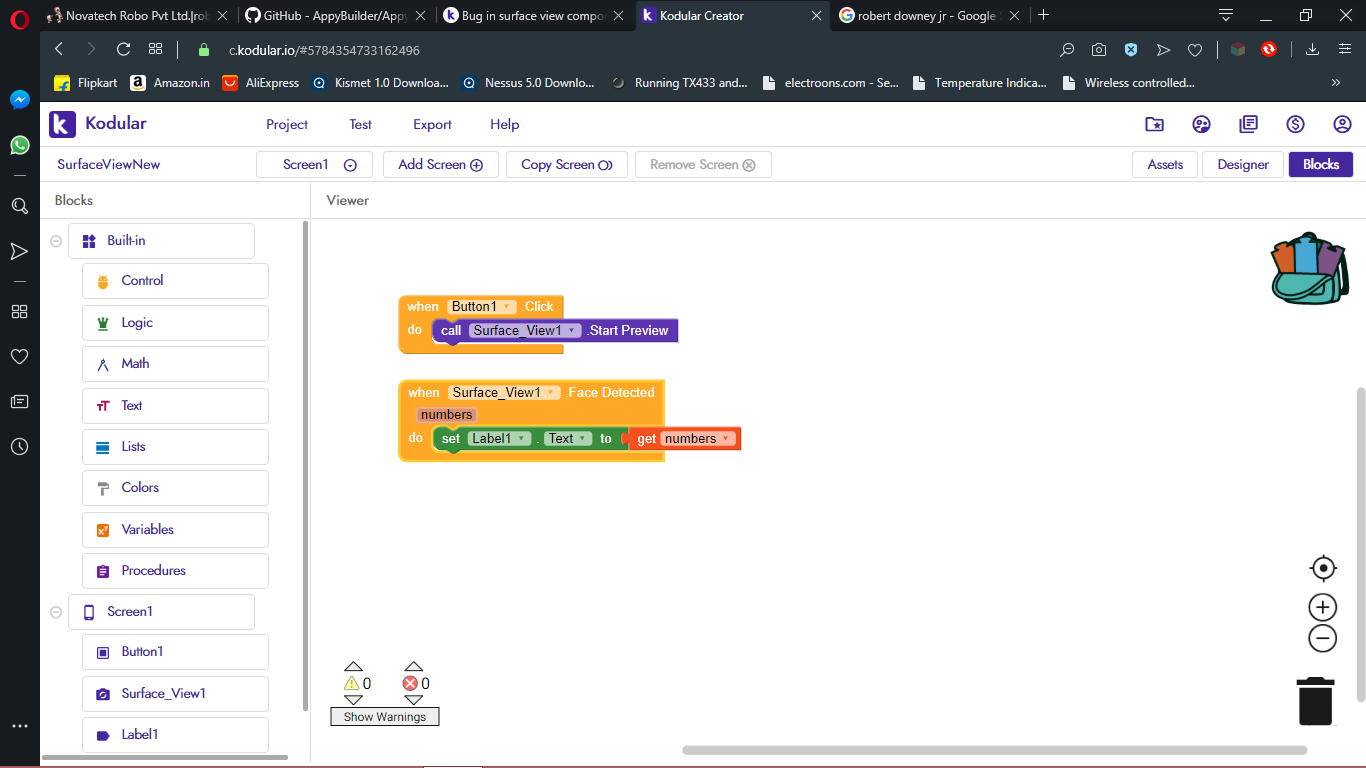Screen dimensions: 1366x768
Task: Select the Colors block category
Action: click(x=175, y=488)
